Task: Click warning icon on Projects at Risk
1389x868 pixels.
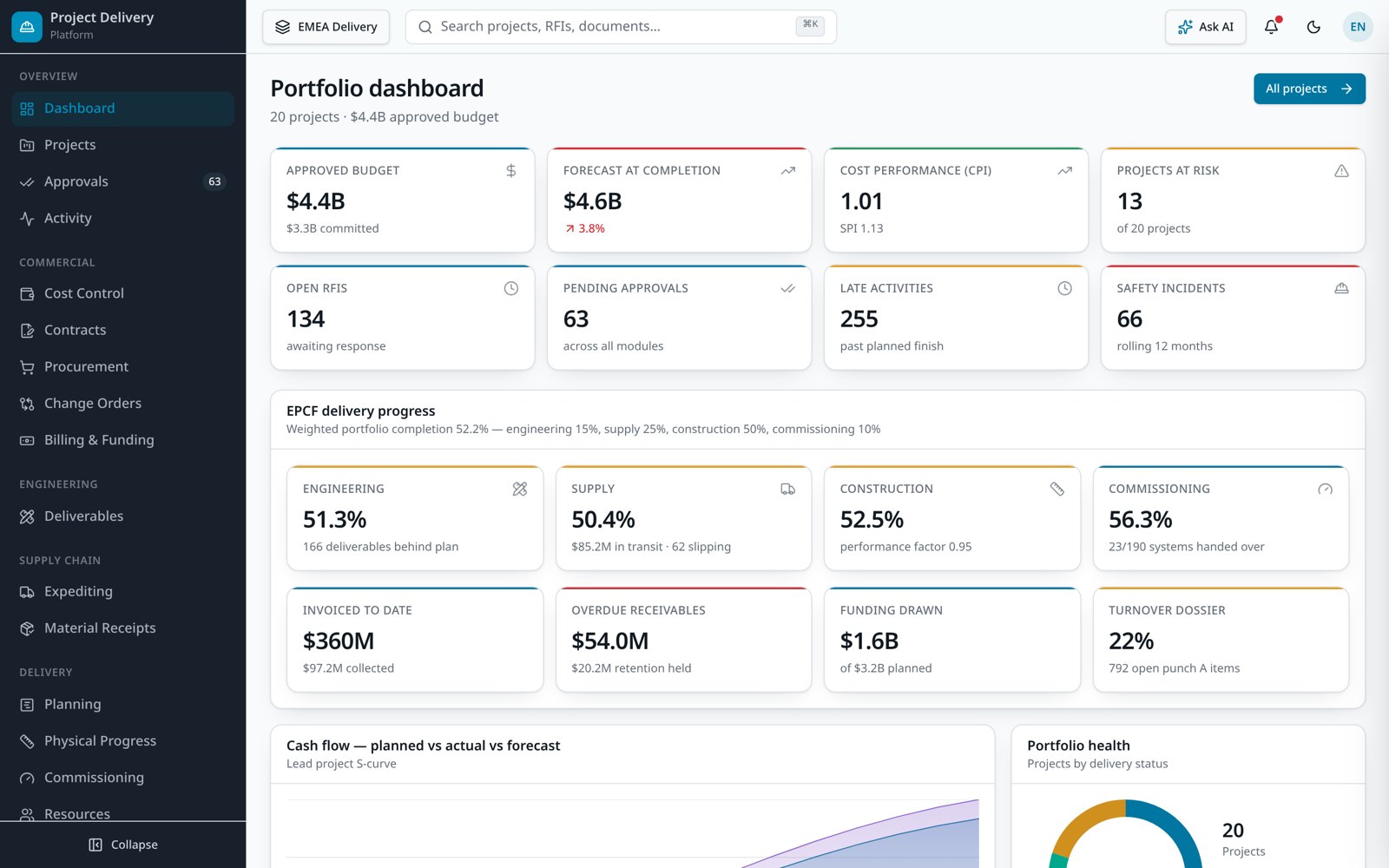Action: pos(1341,171)
